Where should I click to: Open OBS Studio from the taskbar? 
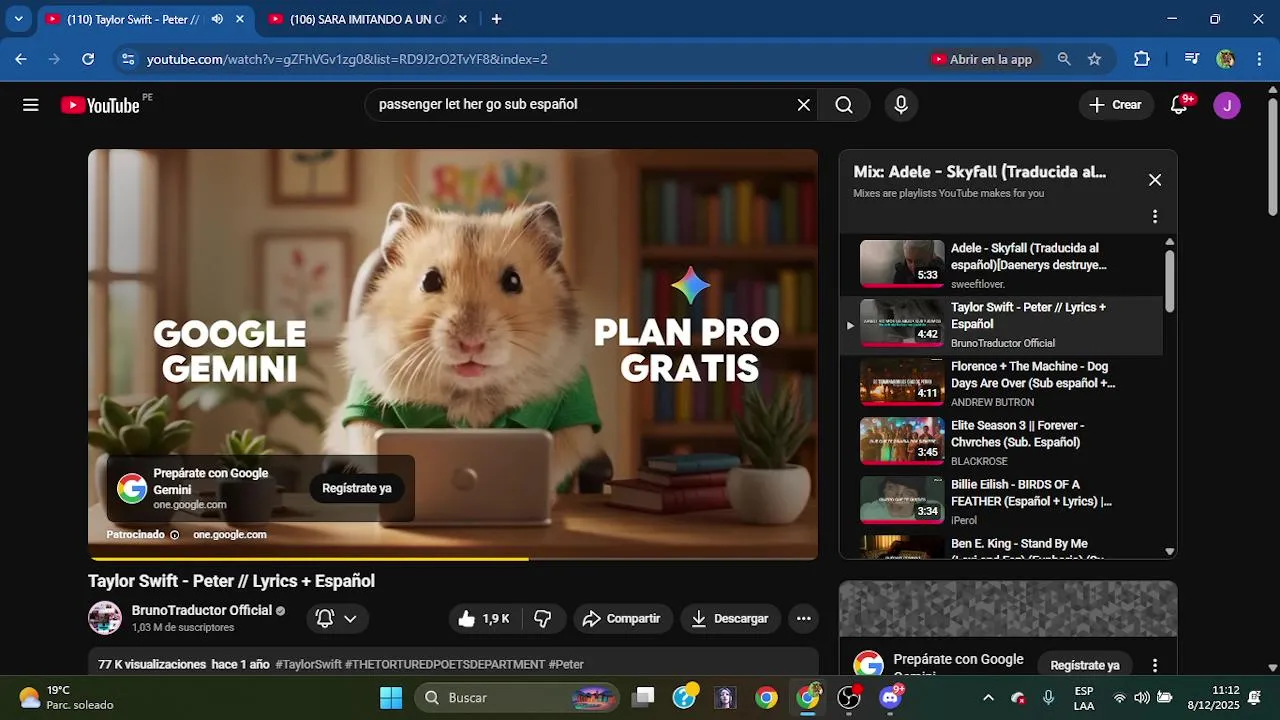pos(849,697)
